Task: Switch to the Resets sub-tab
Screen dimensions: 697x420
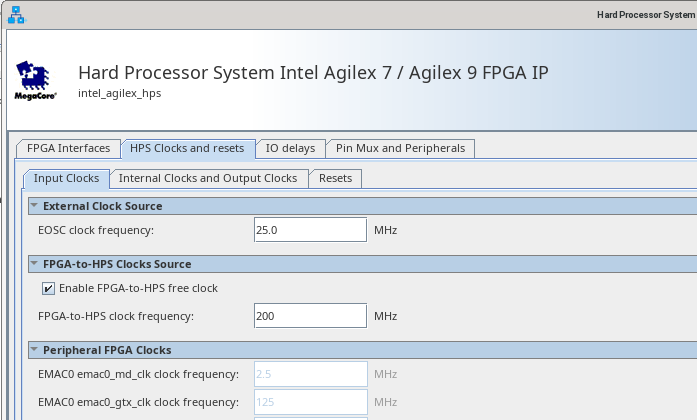Action: coord(335,178)
